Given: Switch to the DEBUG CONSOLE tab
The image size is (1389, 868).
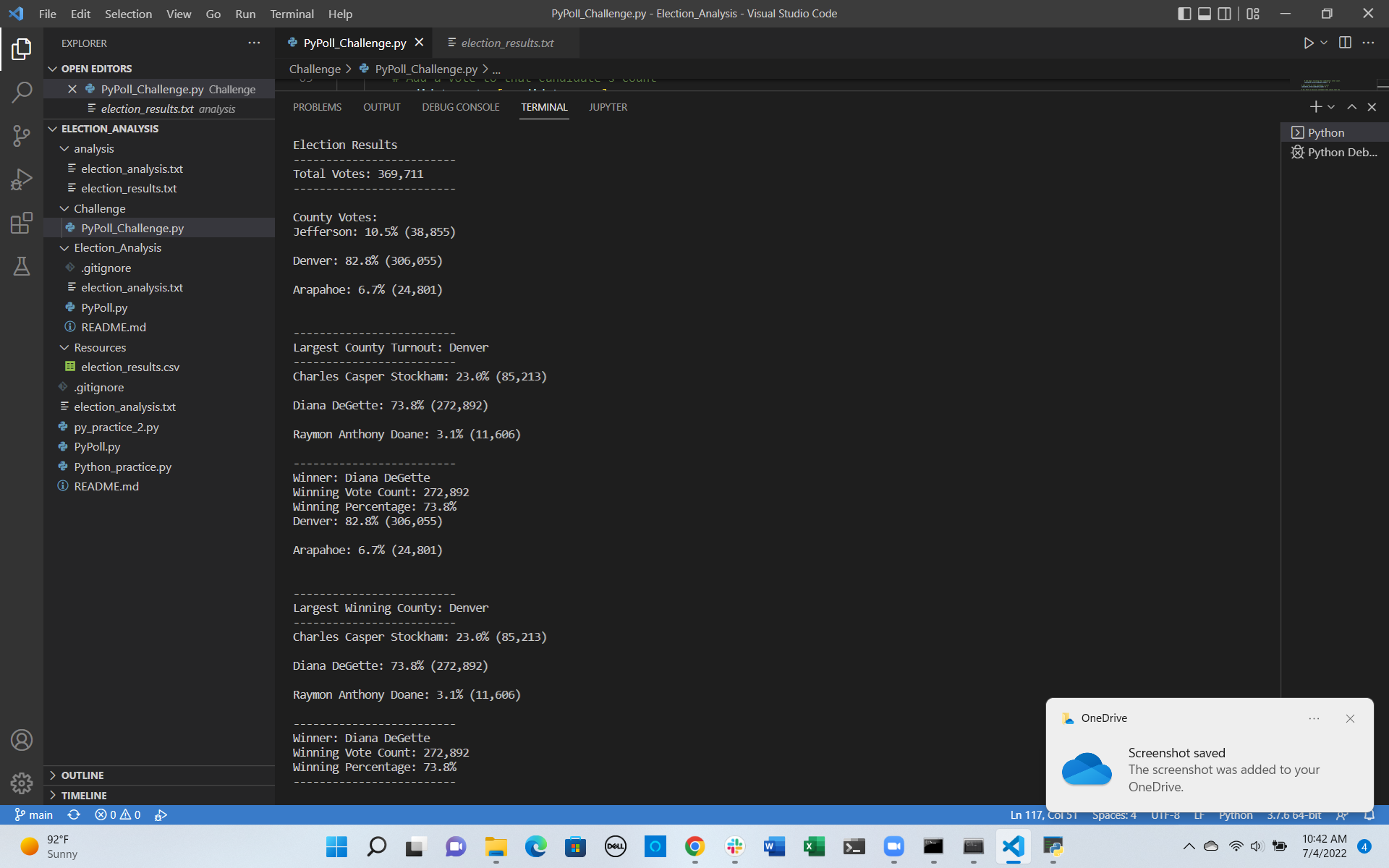Looking at the screenshot, I should [460, 106].
